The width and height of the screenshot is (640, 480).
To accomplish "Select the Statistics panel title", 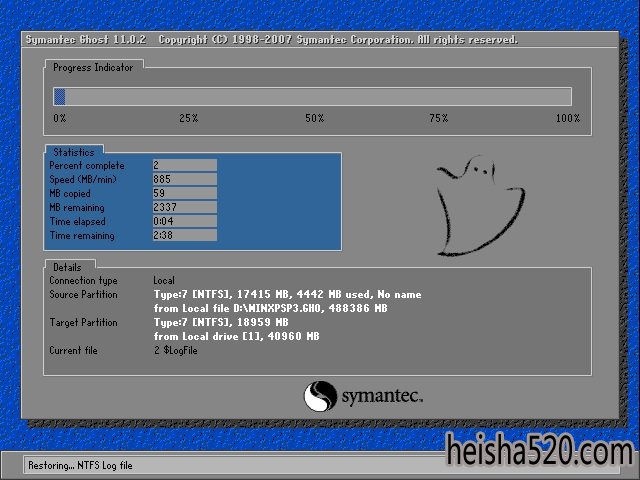I will click(74, 152).
